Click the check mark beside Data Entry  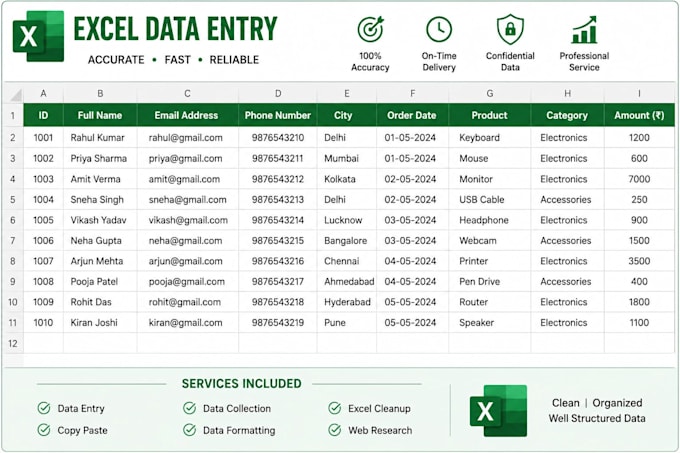coord(44,408)
